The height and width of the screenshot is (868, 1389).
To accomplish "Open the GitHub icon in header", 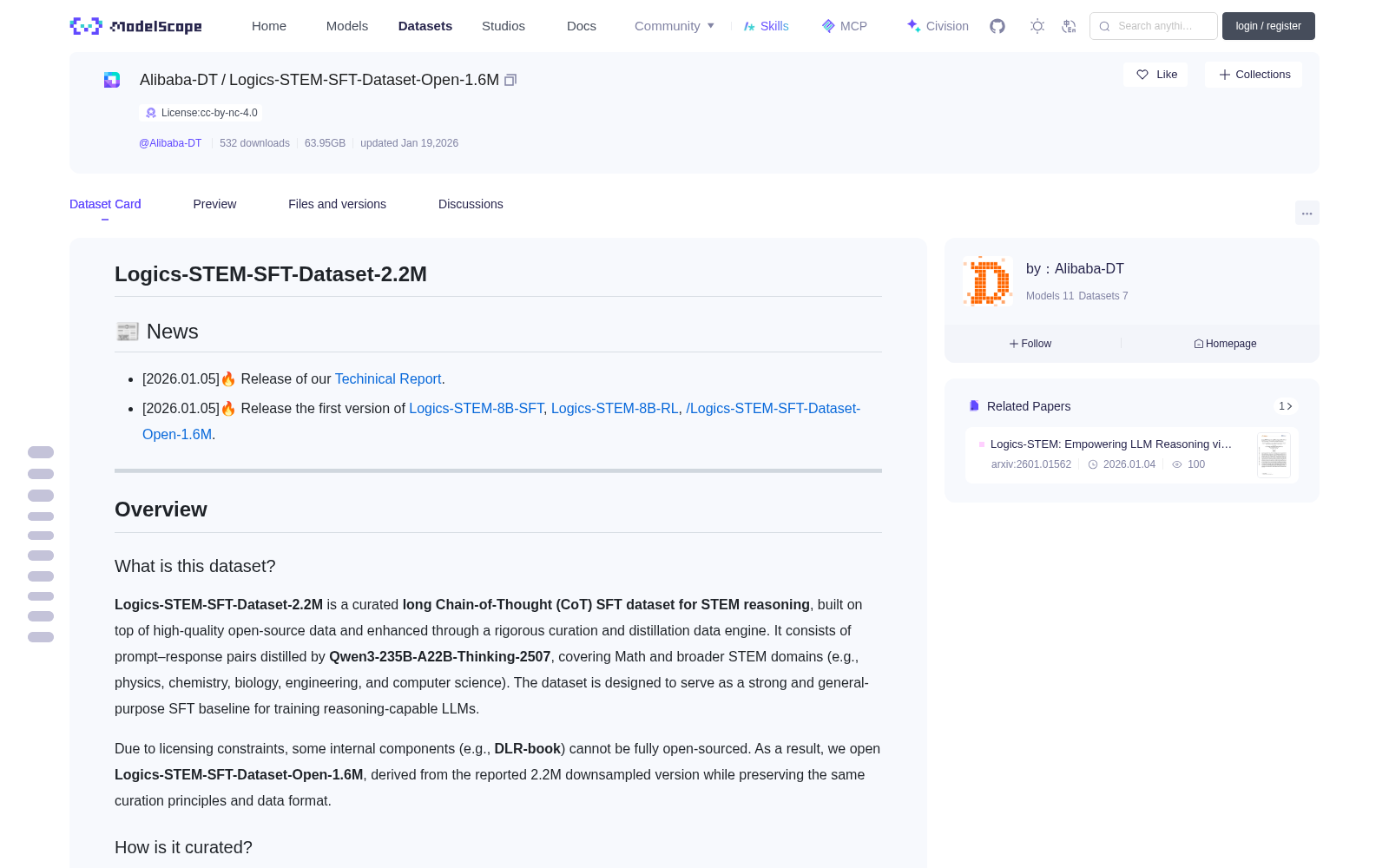I will 997,26.
